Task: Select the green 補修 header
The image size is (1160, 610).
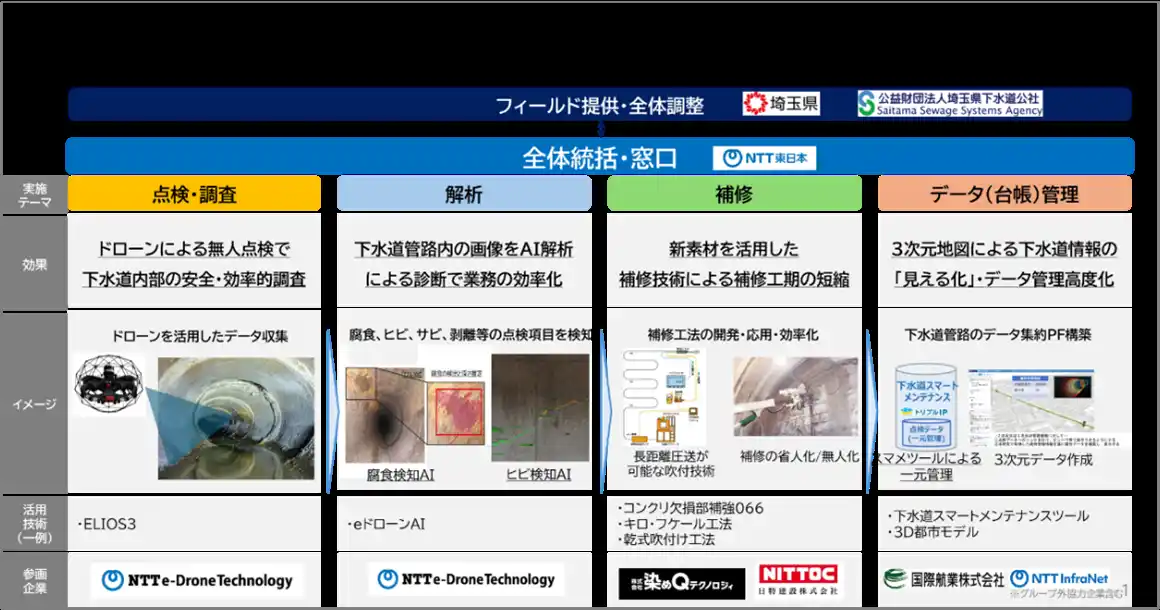Action: 734,194
